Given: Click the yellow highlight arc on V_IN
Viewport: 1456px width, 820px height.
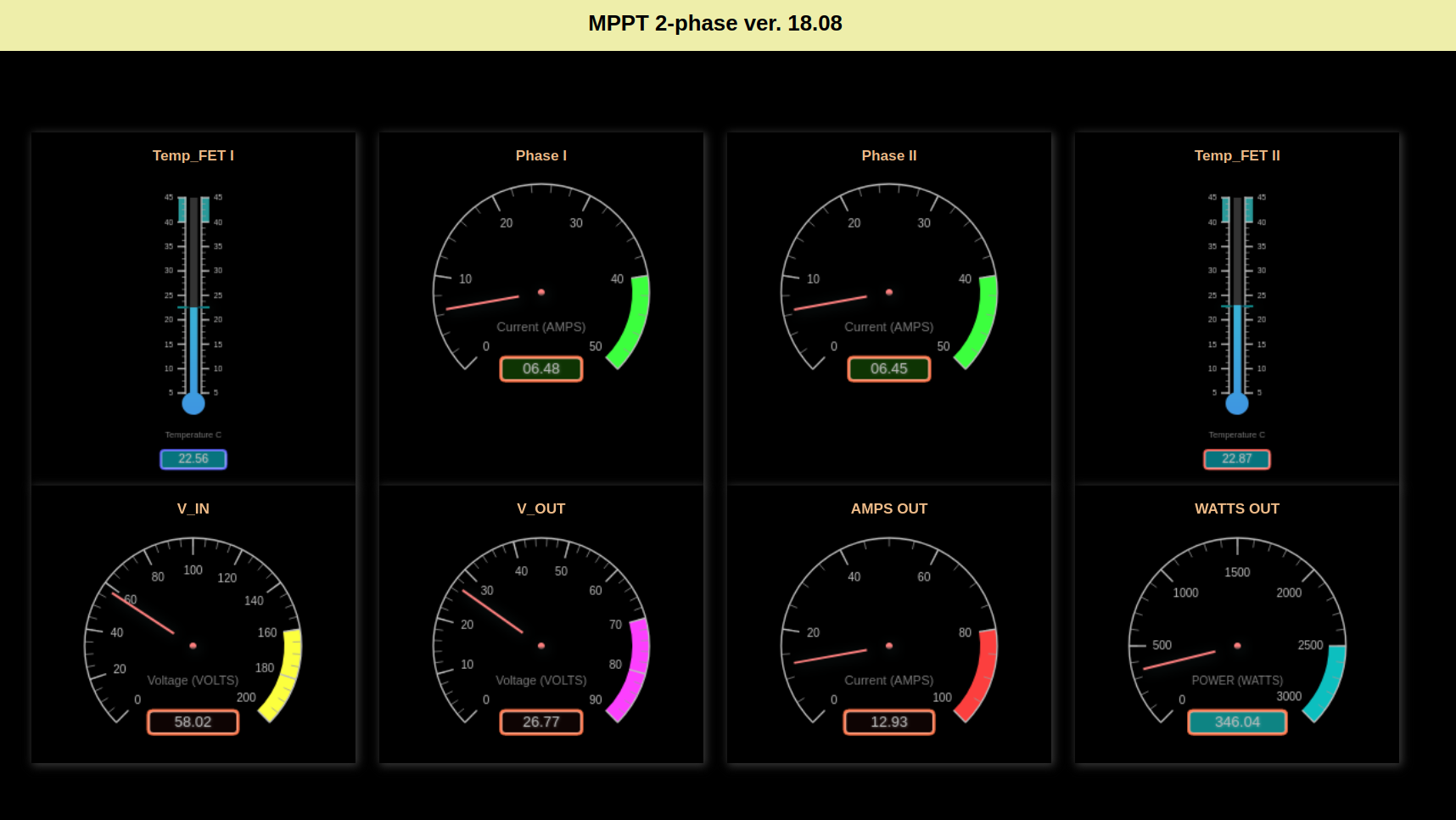Looking at the screenshot, I should click(288, 677).
